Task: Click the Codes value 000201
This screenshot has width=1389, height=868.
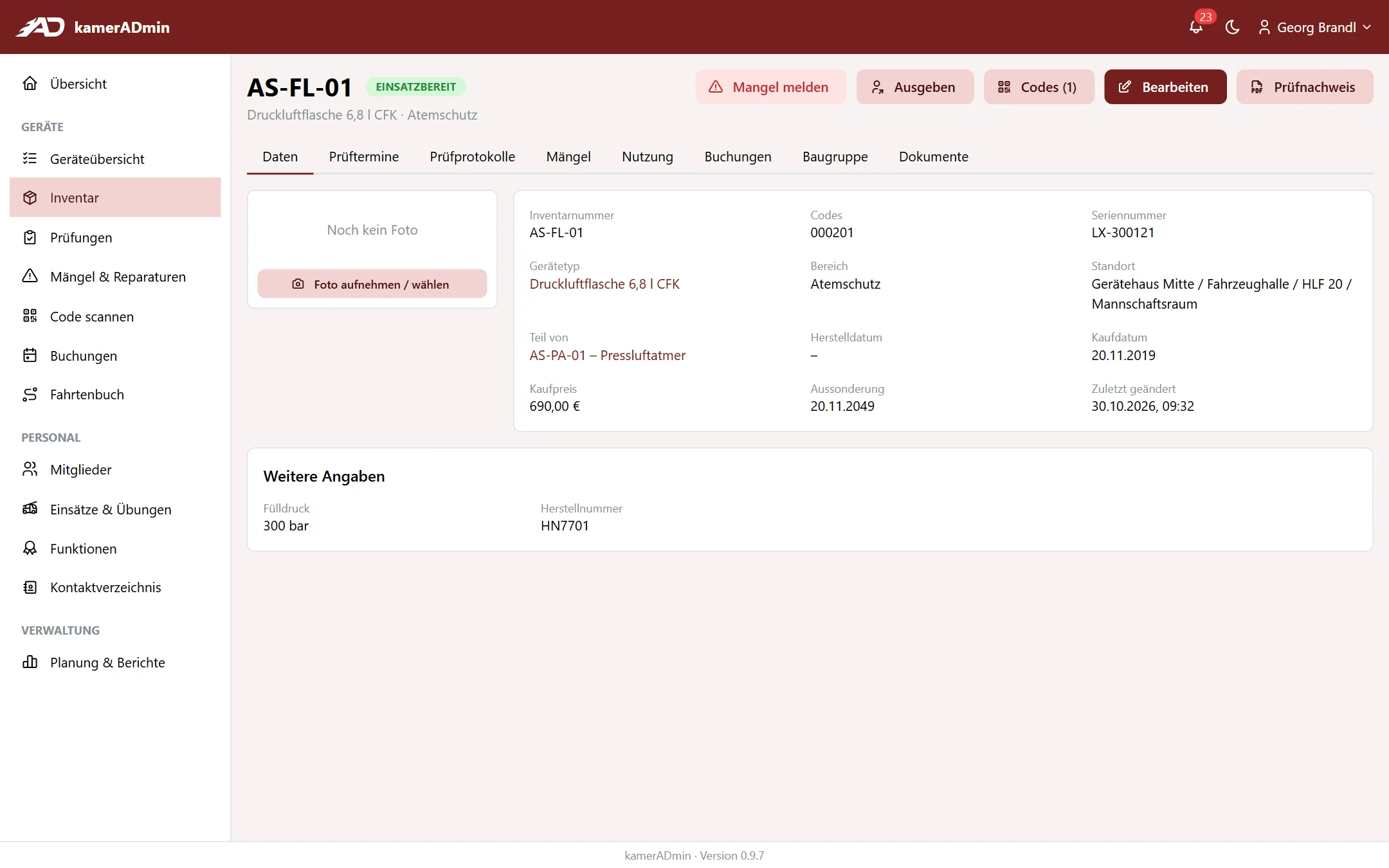Action: 831,233
